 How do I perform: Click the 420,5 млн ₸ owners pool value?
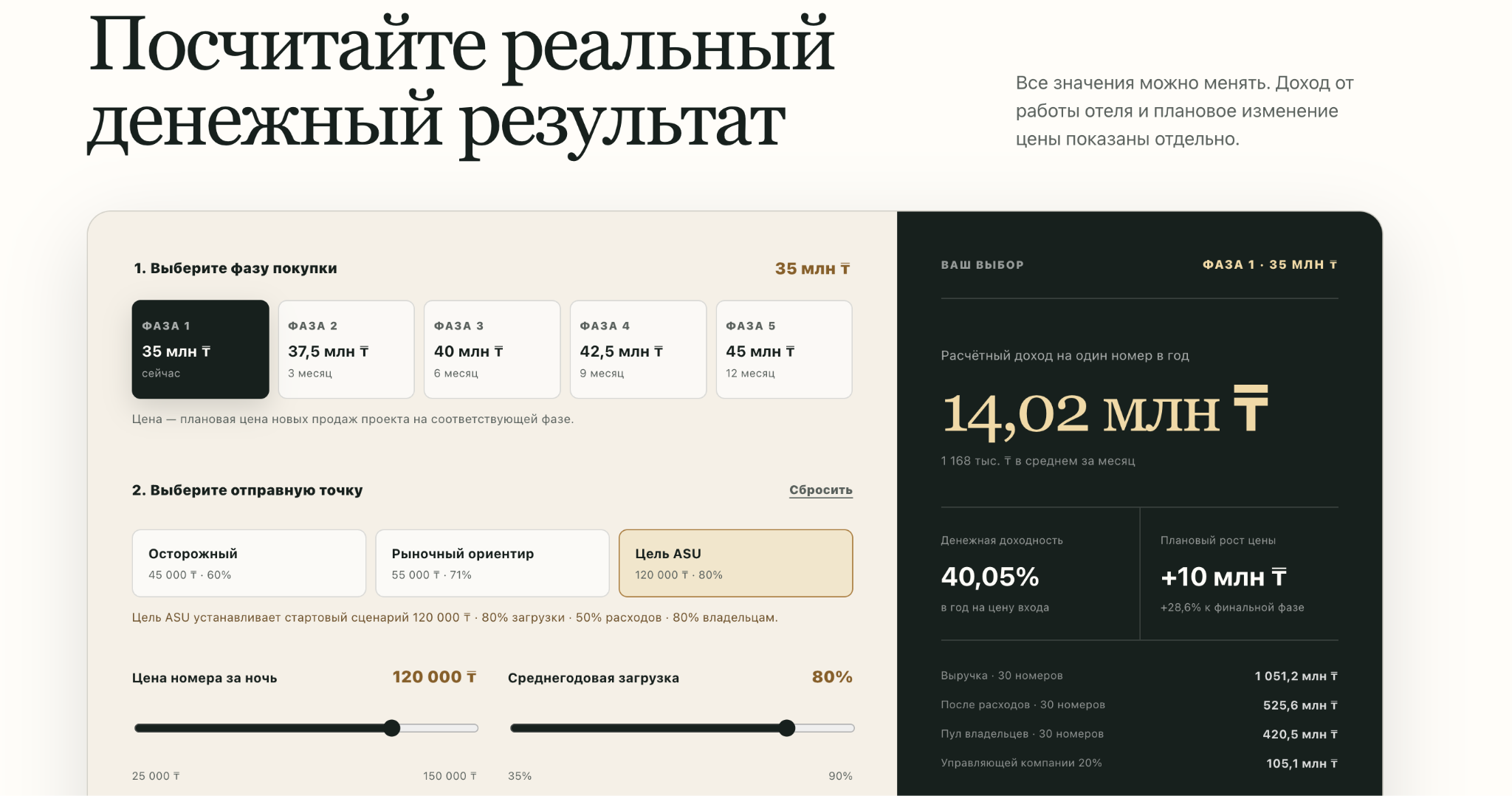point(1300,734)
